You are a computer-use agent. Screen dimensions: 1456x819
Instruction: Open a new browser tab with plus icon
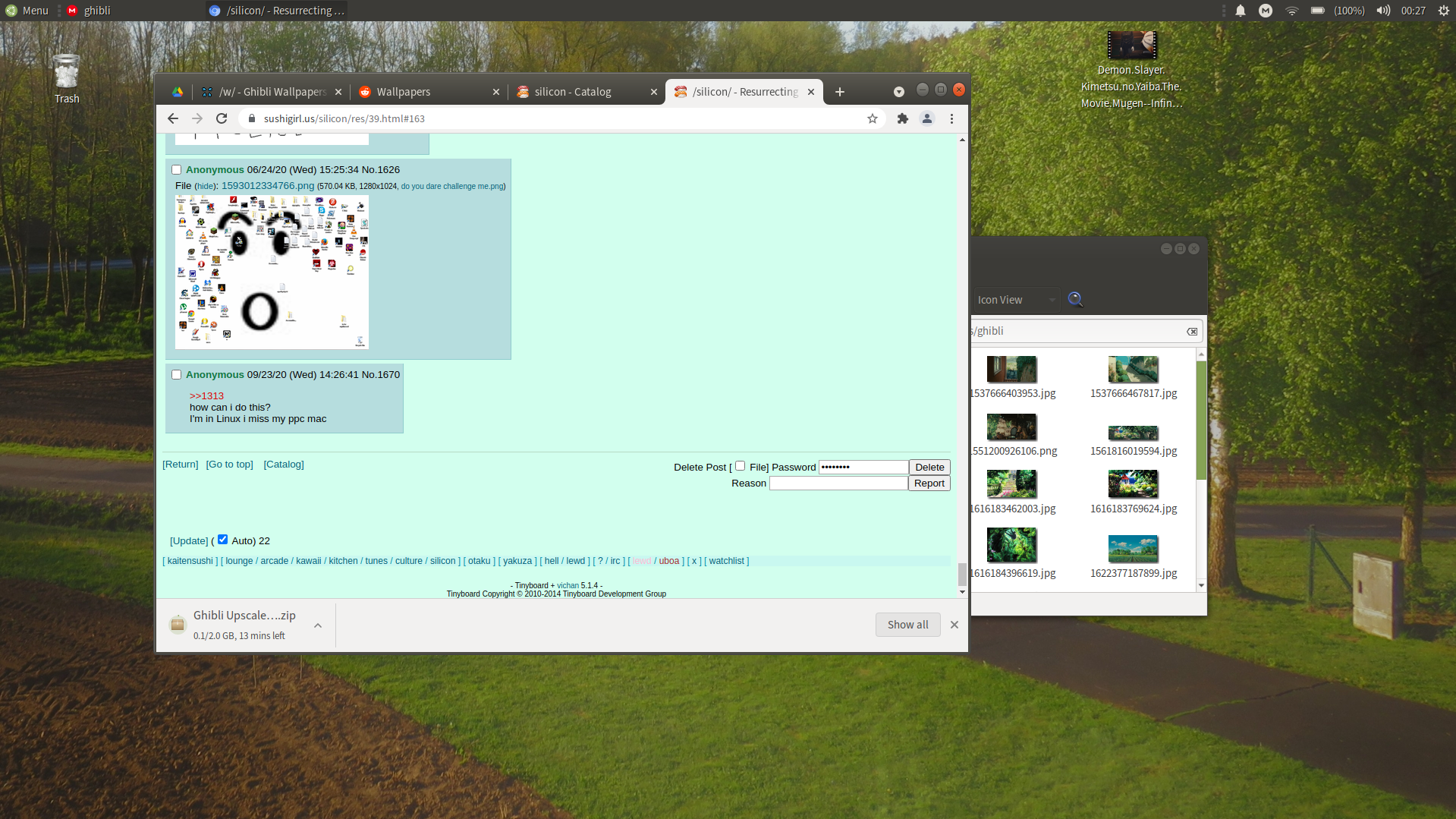point(840,92)
